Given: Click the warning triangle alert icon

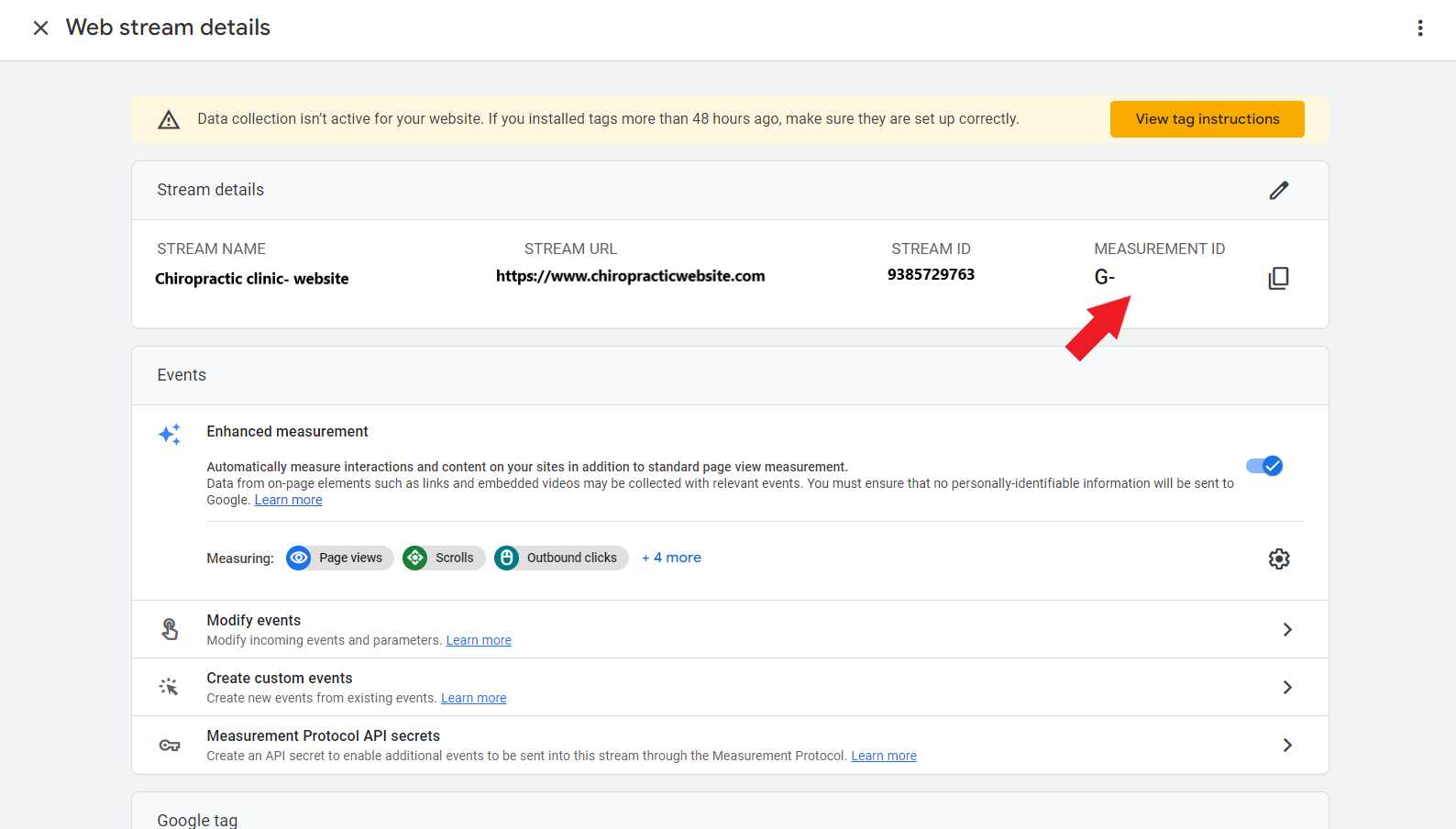Looking at the screenshot, I should click(x=169, y=119).
